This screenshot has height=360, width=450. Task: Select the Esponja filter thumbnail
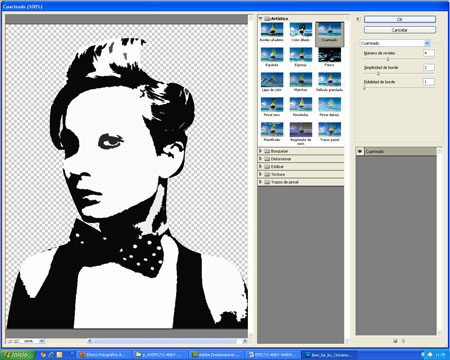pyautogui.click(x=301, y=55)
